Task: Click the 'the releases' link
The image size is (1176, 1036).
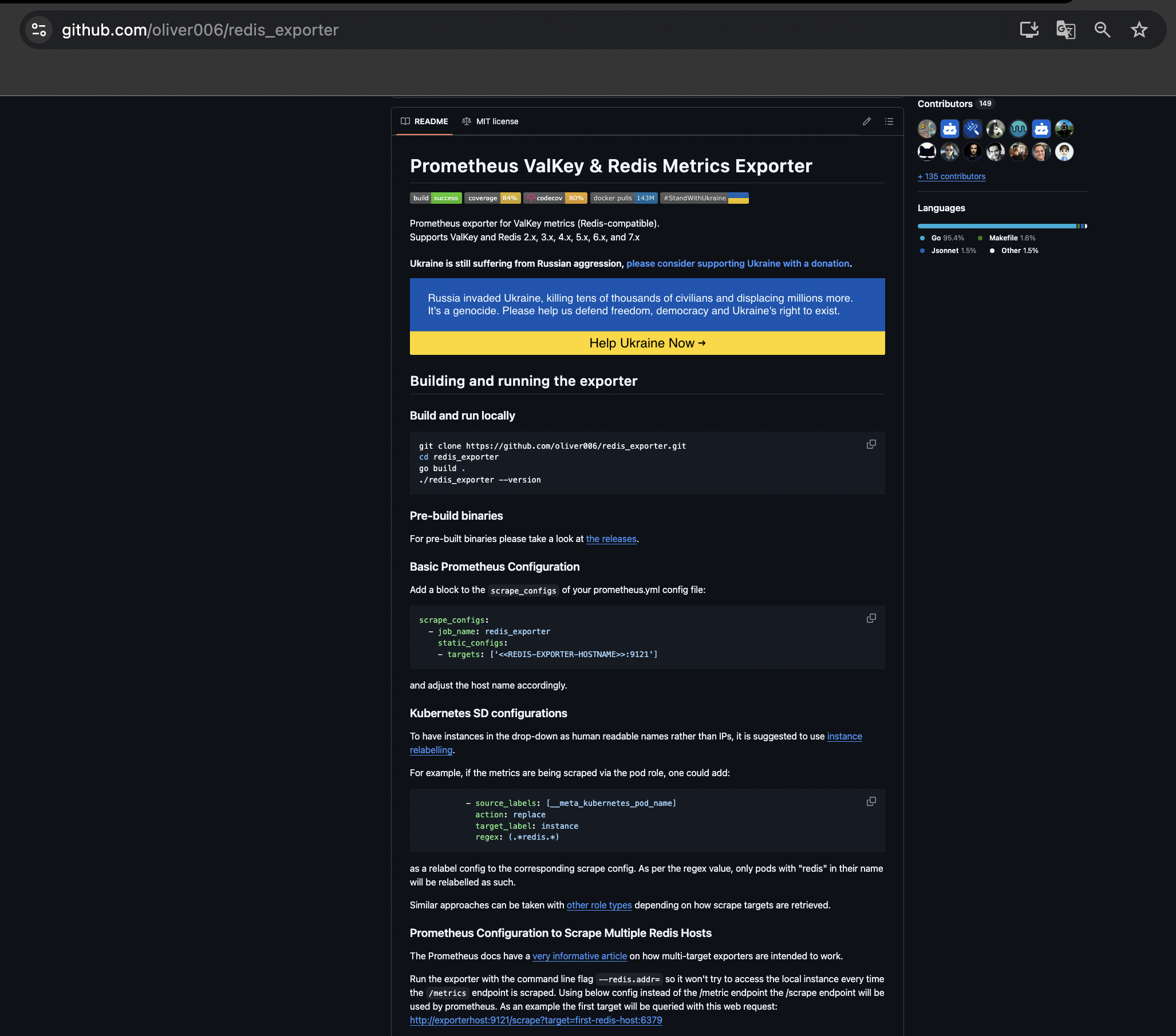Action: 611,539
